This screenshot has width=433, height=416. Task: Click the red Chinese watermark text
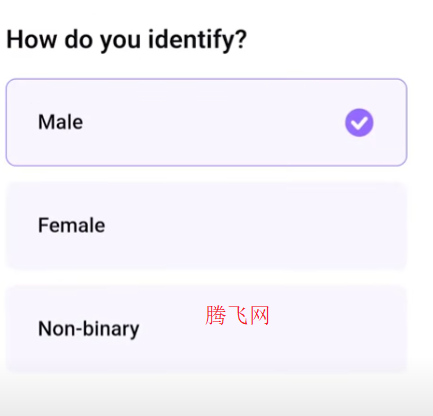point(237,315)
